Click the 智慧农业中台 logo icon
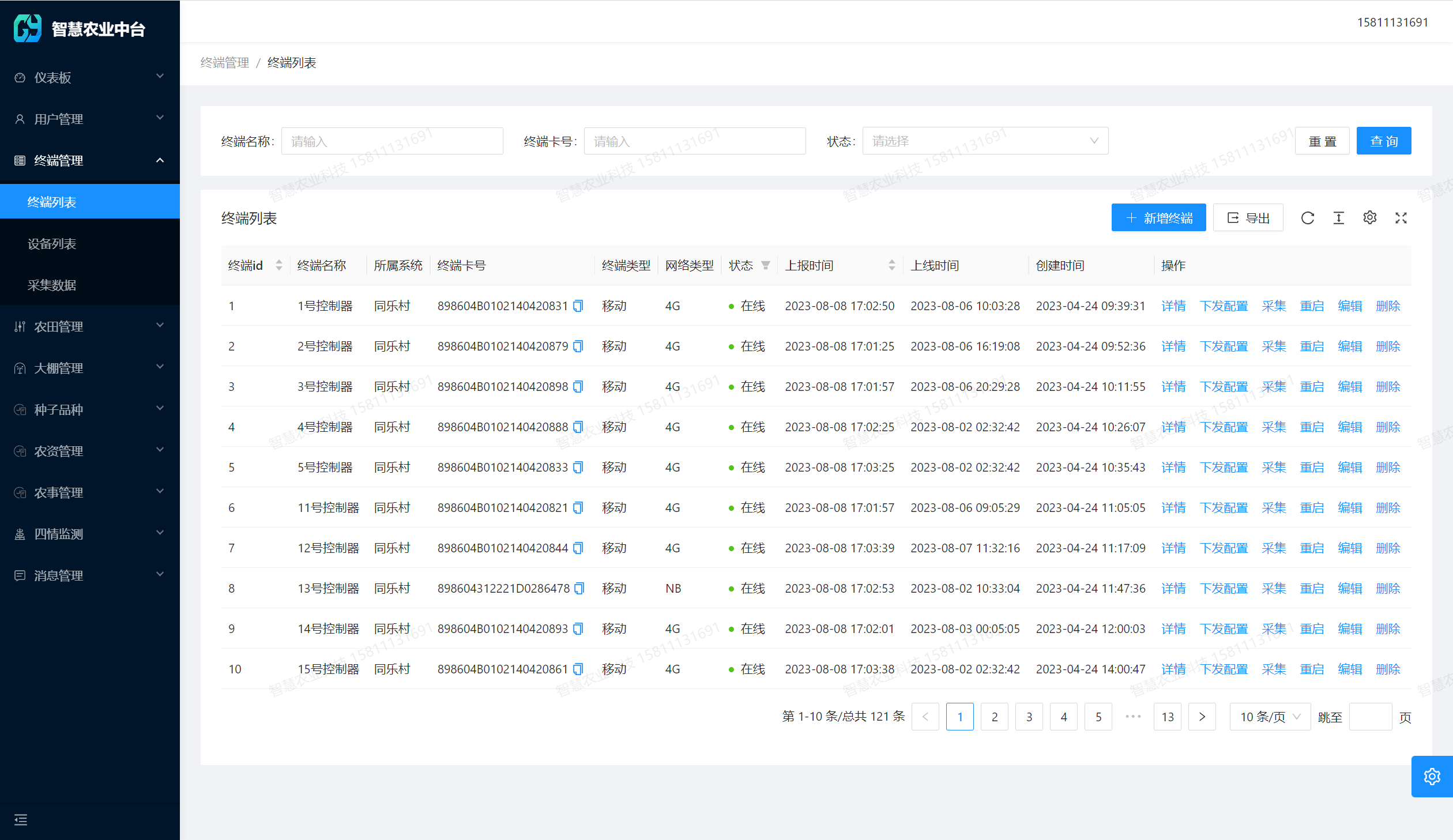Screen dimensions: 1453x840 pos(28,28)
